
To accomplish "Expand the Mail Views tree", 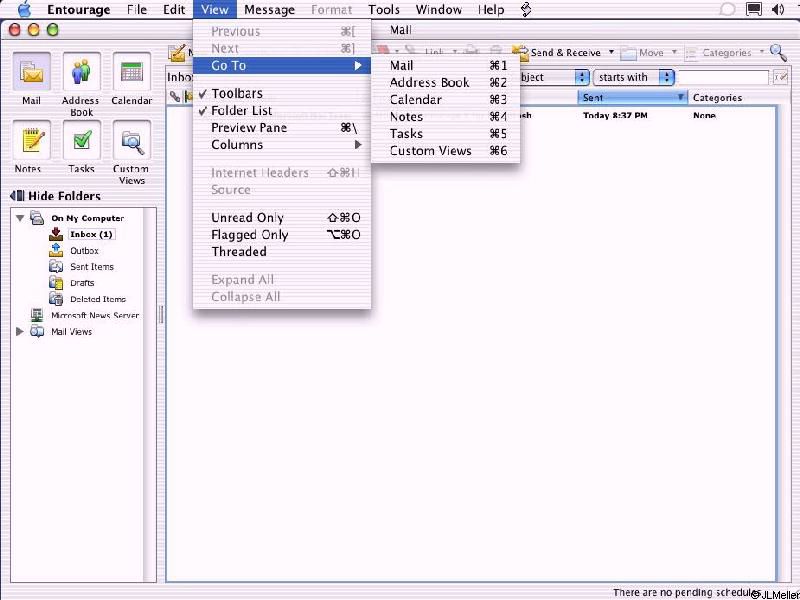I will [x=19, y=332].
